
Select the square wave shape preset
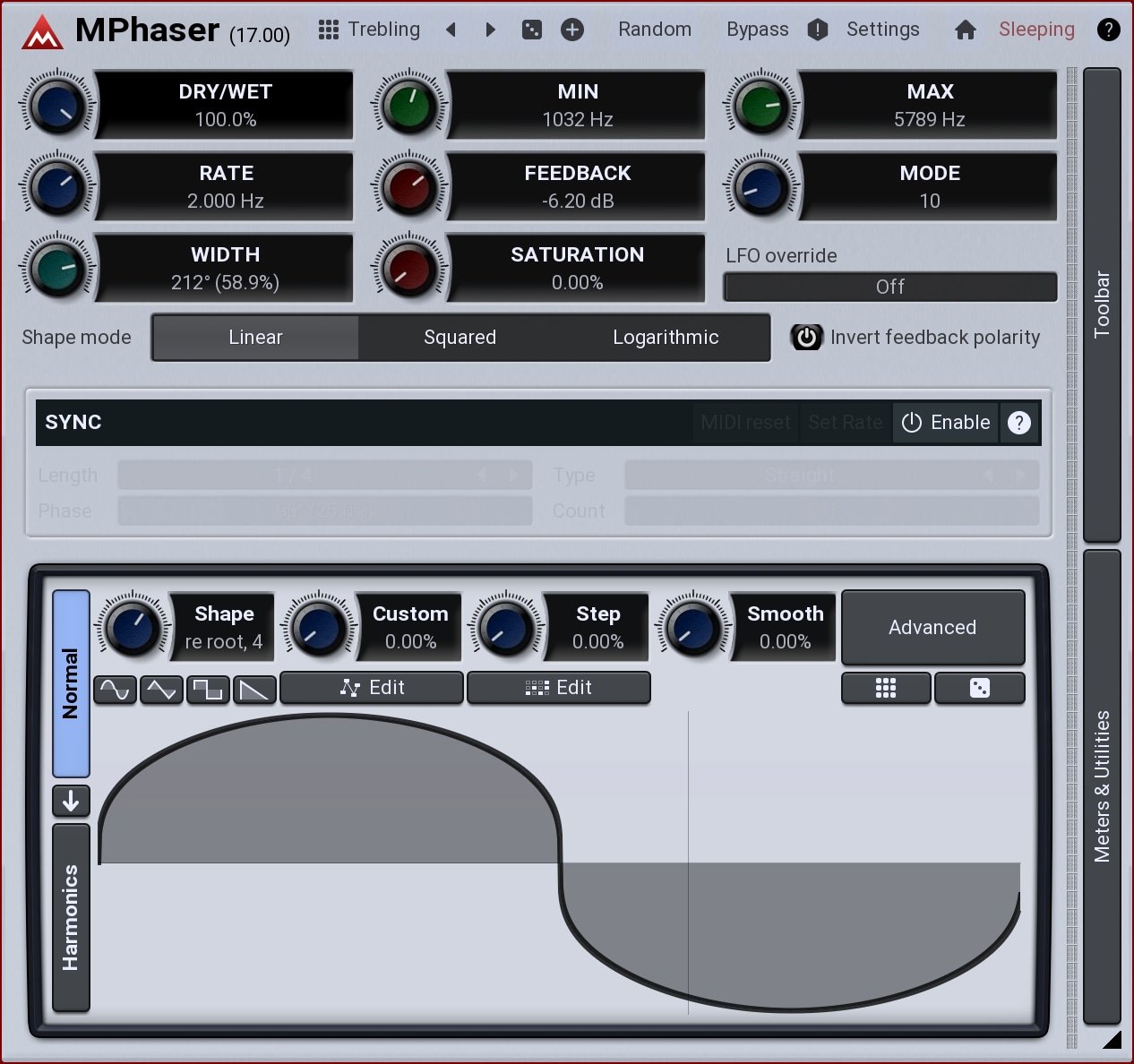[x=208, y=690]
